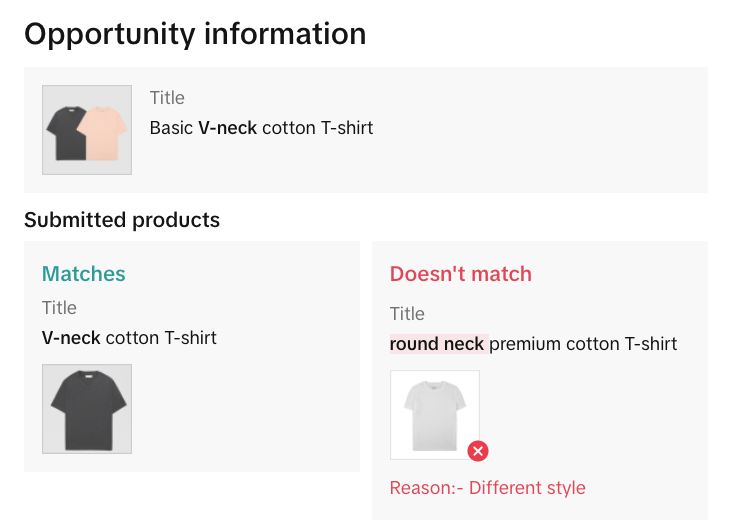Click "Reason:- Different style" text
This screenshot has height=523, width=737.
pyautogui.click(x=487, y=488)
